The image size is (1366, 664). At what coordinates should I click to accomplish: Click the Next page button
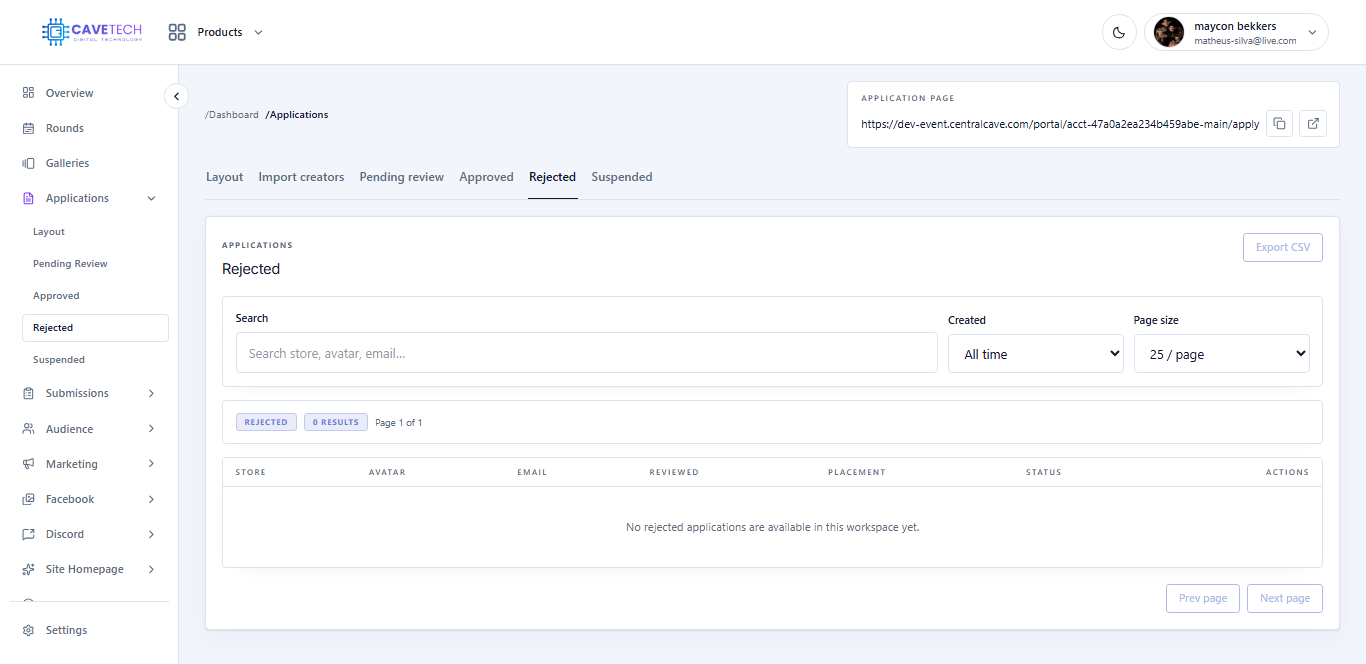(1285, 598)
